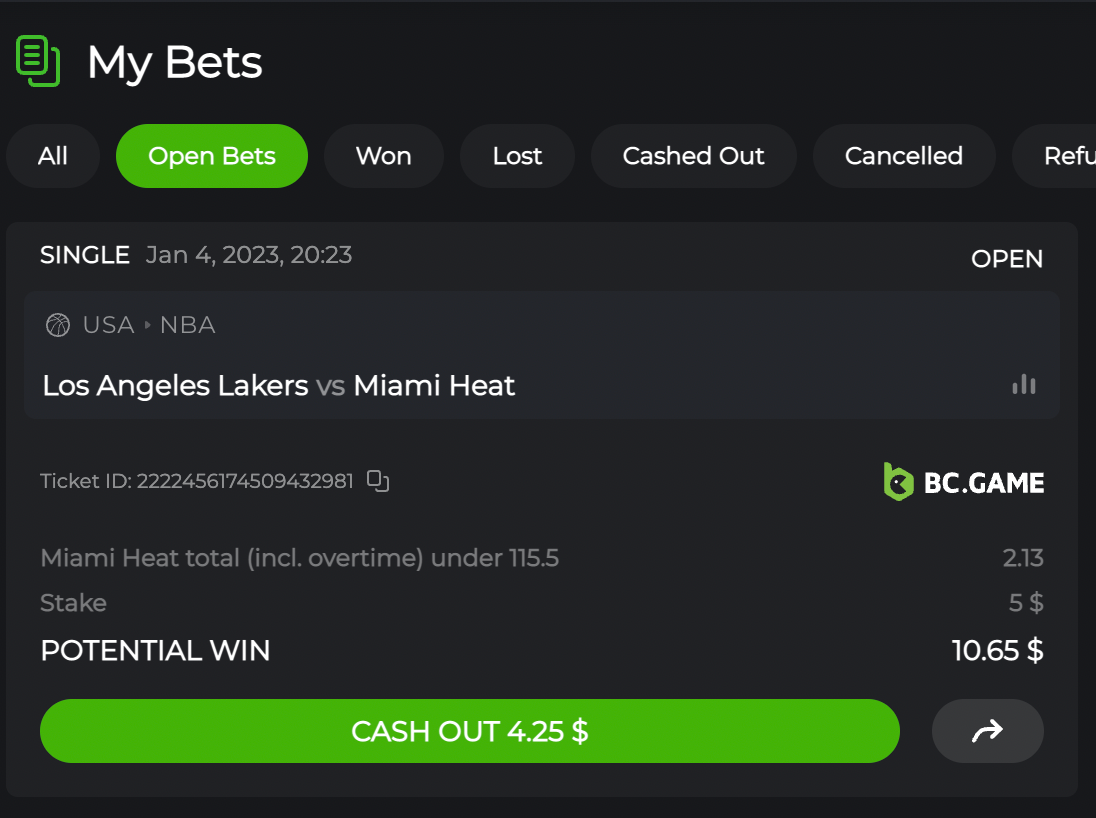Screen dimensions: 1096x818
Task: Open the Lost bets tab
Action: click(517, 156)
